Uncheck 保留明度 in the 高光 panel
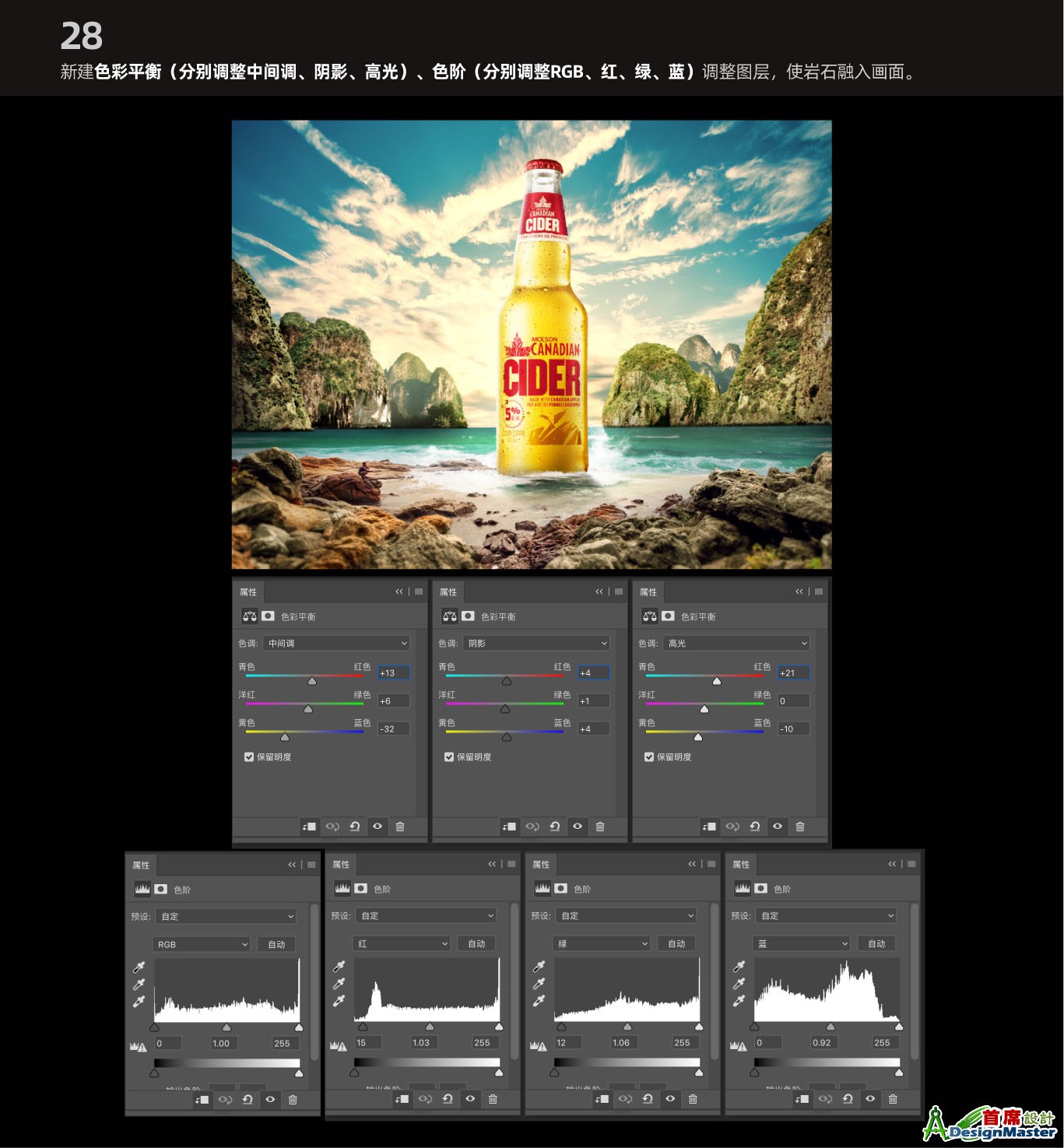Screen dimensions: 1064x1148 click(649, 757)
